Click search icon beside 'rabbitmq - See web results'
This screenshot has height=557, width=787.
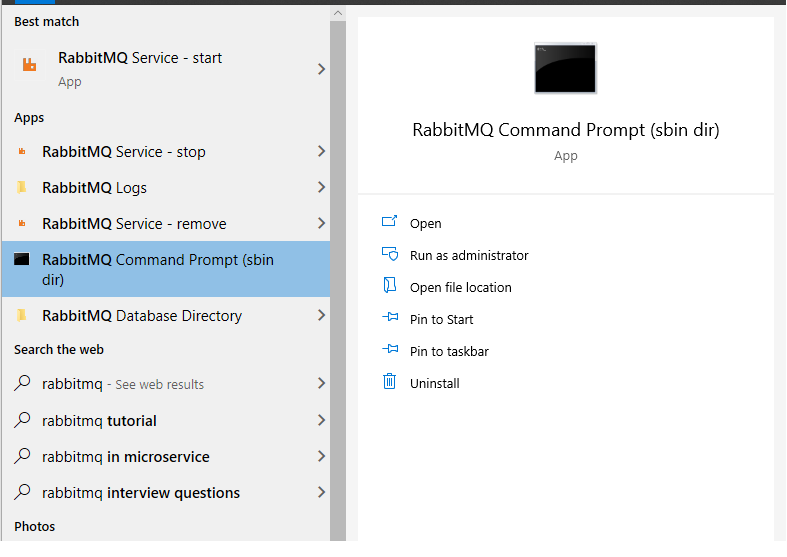(22, 383)
